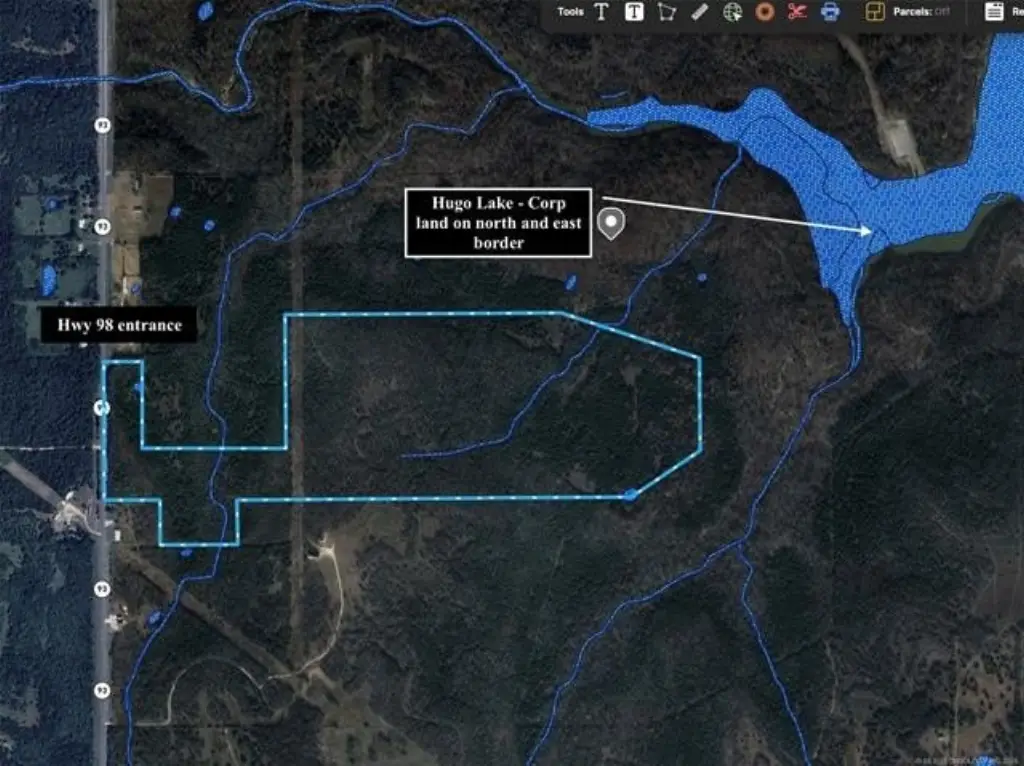Select the boxed text label tool

click(634, 12)
